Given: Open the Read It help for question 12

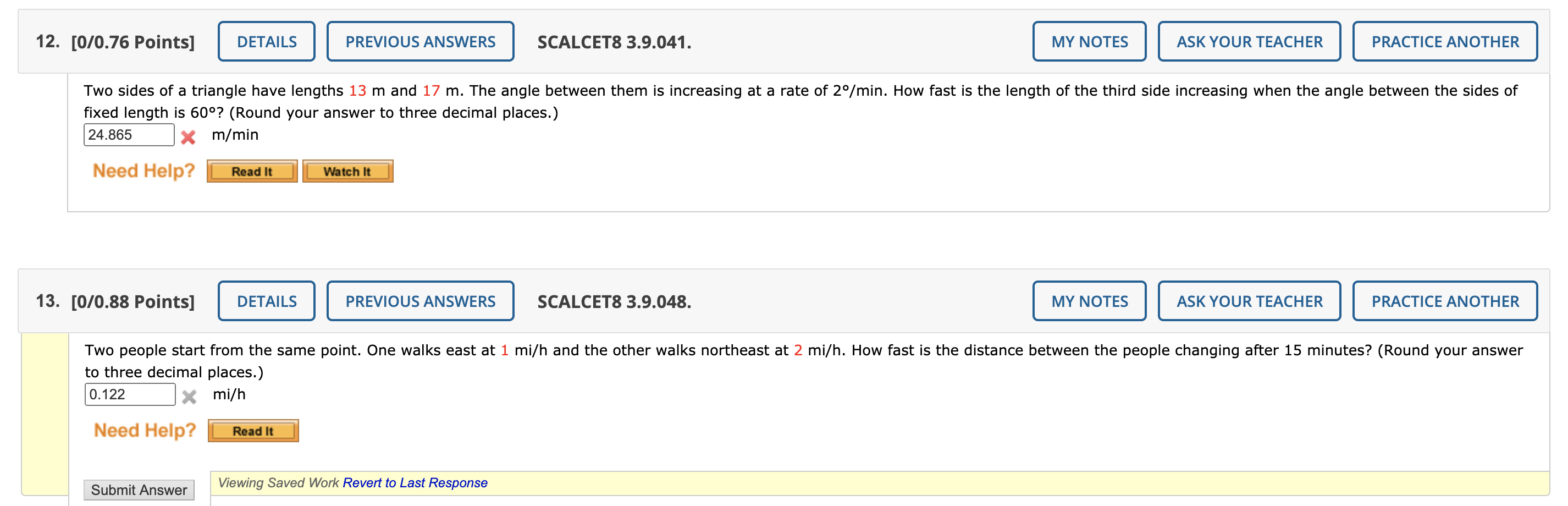Looking at the screenshot, I should 252,171.
